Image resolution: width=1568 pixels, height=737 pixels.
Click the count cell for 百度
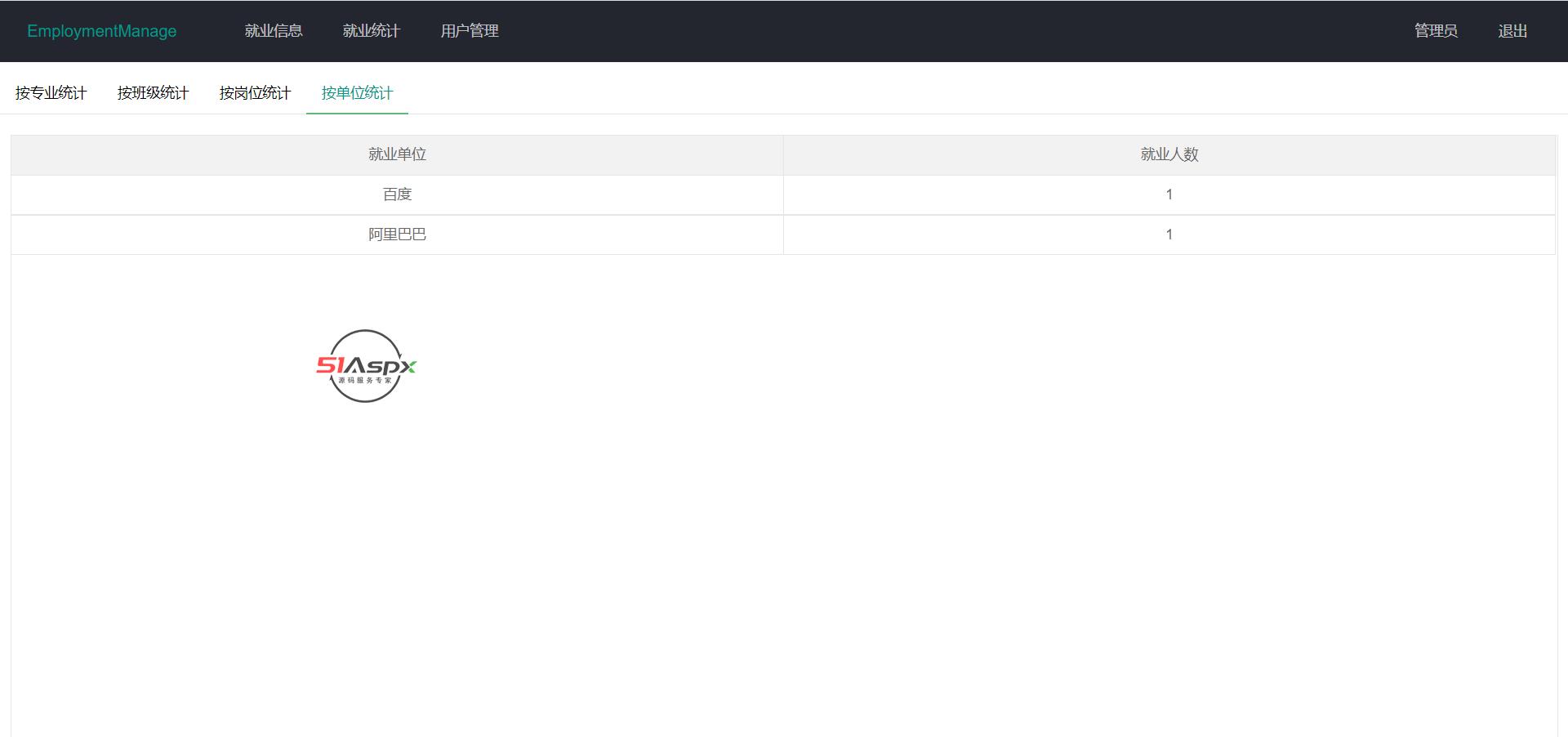tap(1169, 194)
